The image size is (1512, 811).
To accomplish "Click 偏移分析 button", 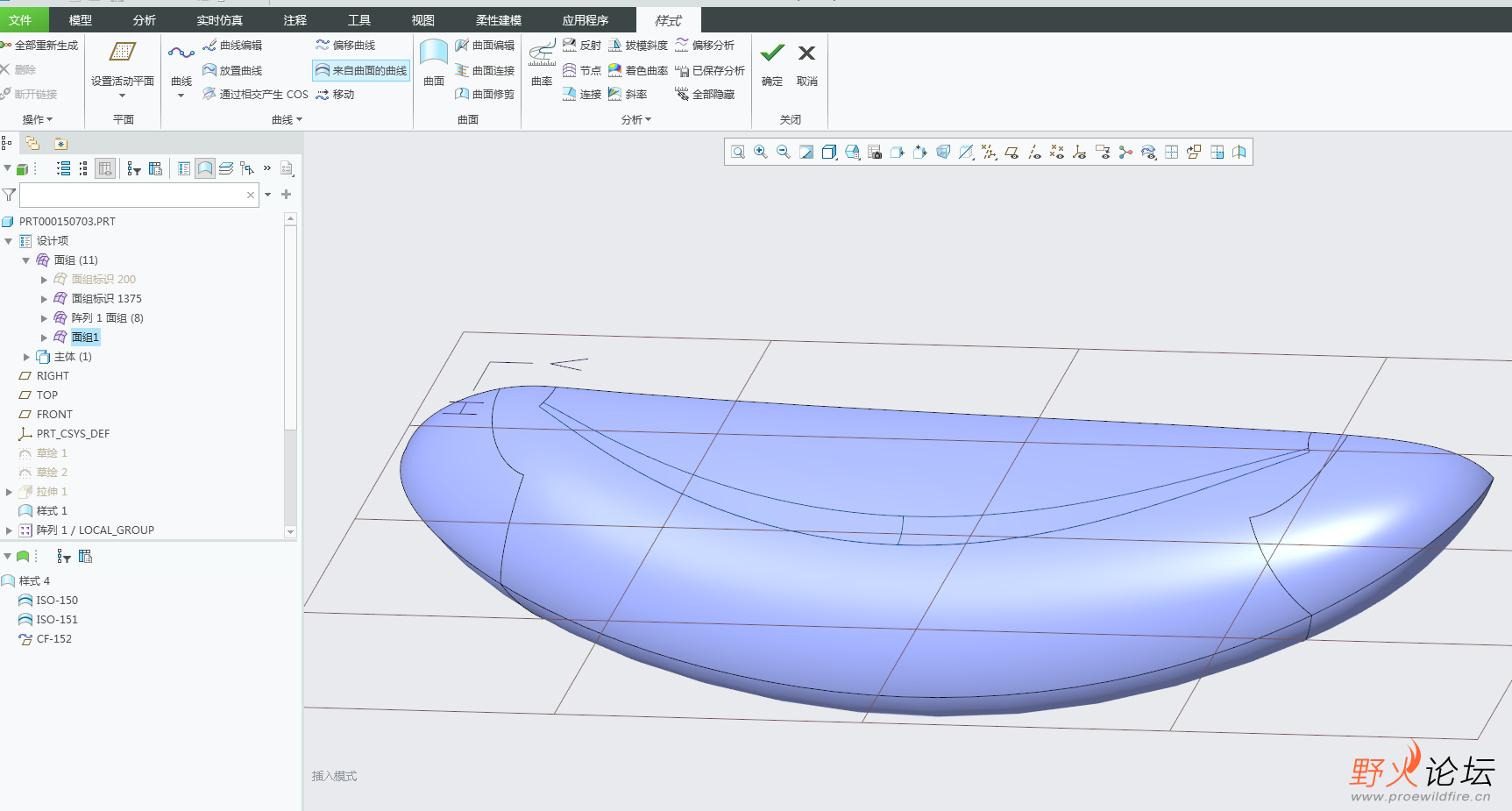I will tap(705, 46).
